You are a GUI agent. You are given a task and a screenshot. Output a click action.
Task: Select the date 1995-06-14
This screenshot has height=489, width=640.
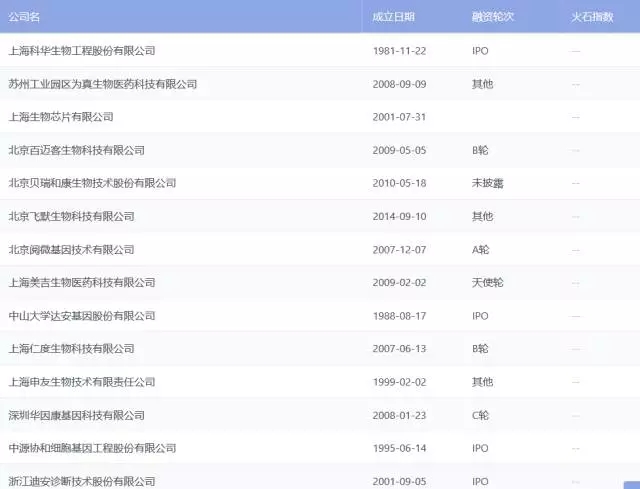399,448
